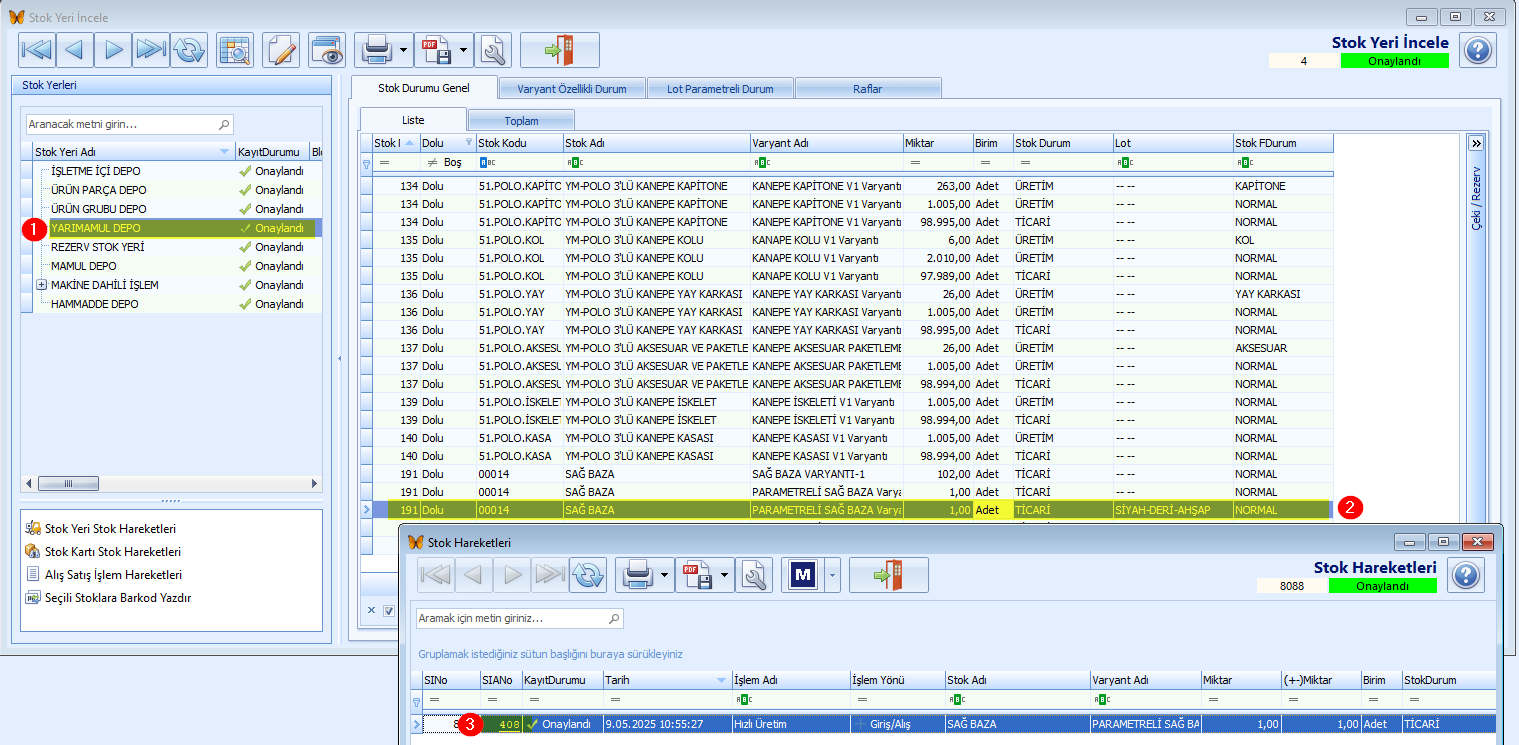Open the table search icon in main toolbar
Screen dimensions: 1519x745
coord(235,50)
